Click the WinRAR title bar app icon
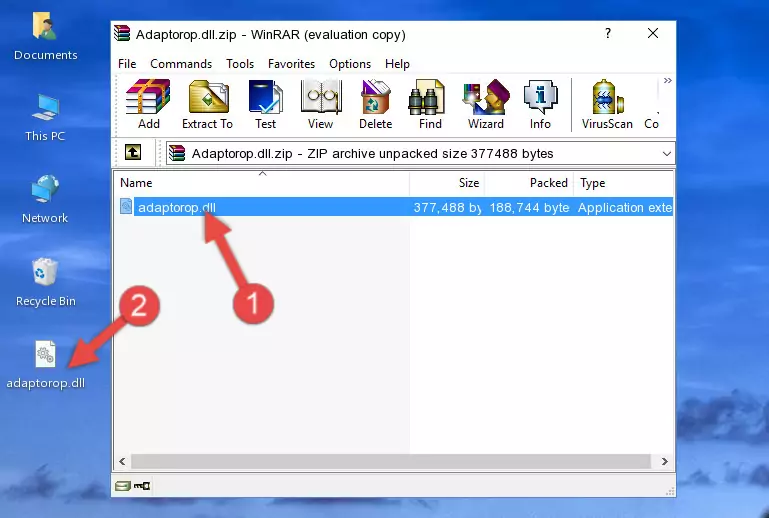Viewport: 769px width, 518px height. tap(122, 33)
